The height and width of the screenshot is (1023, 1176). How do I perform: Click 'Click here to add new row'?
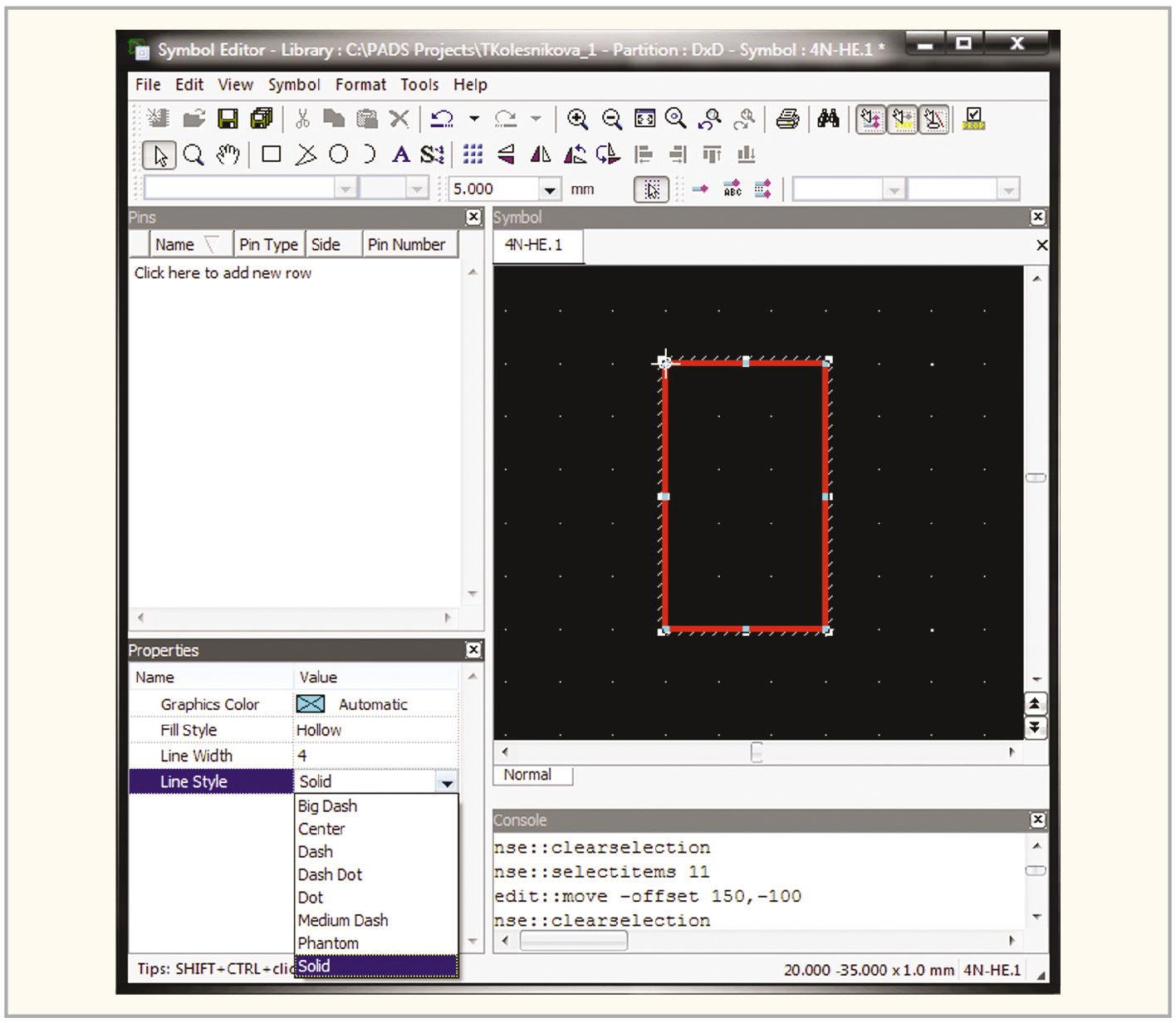click(223, 273)
